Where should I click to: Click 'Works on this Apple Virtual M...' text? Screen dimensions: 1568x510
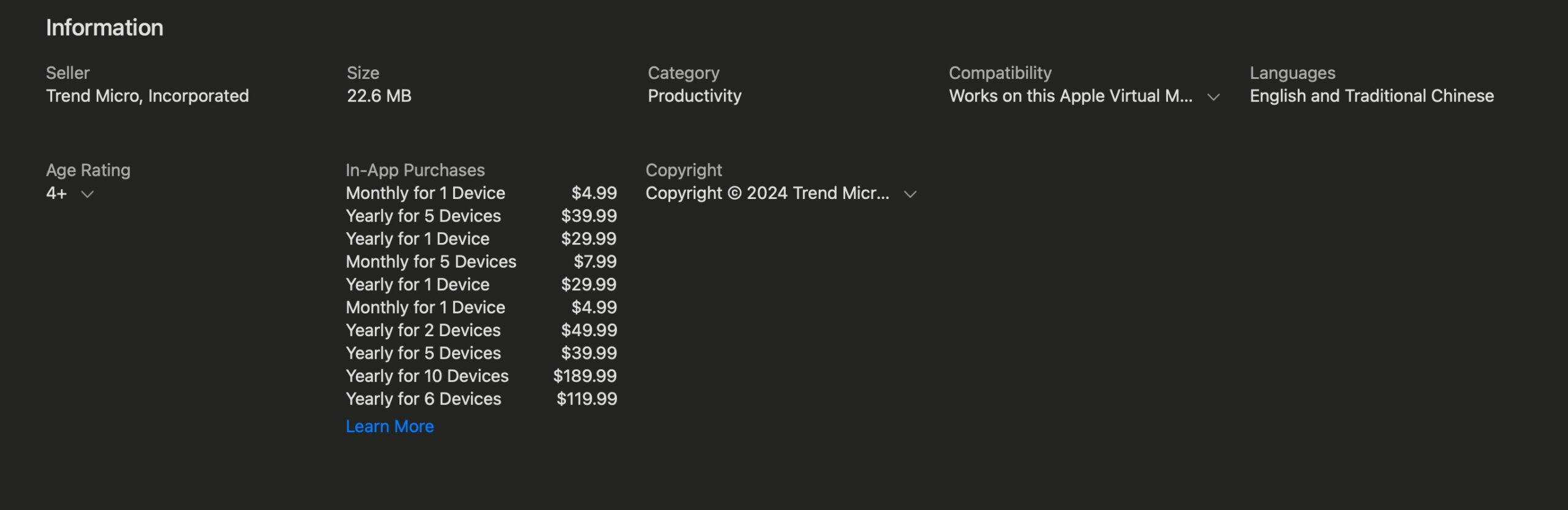coord(1071,96)
